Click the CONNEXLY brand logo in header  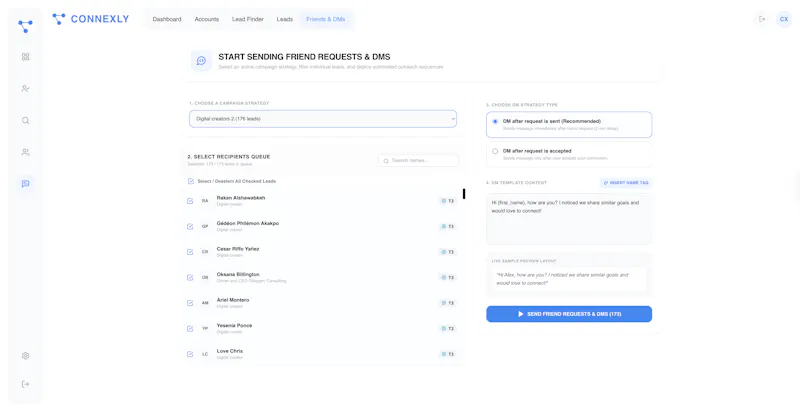[x=91, y=19]
